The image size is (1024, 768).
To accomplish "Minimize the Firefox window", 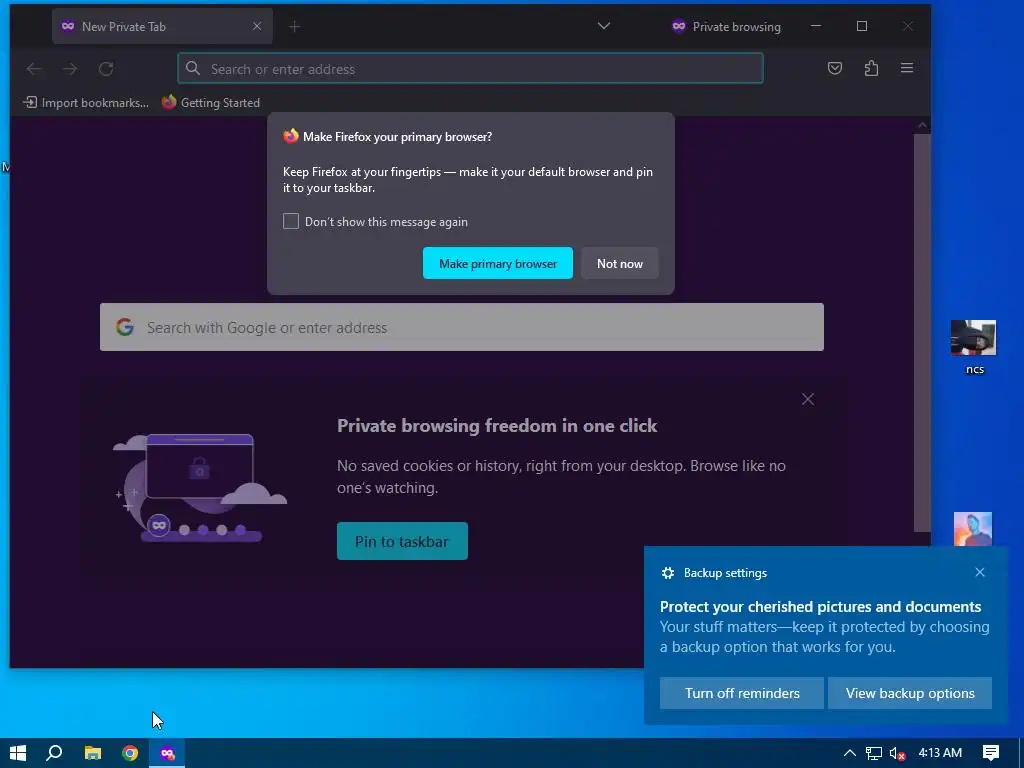I will click(x=816, y=26).
